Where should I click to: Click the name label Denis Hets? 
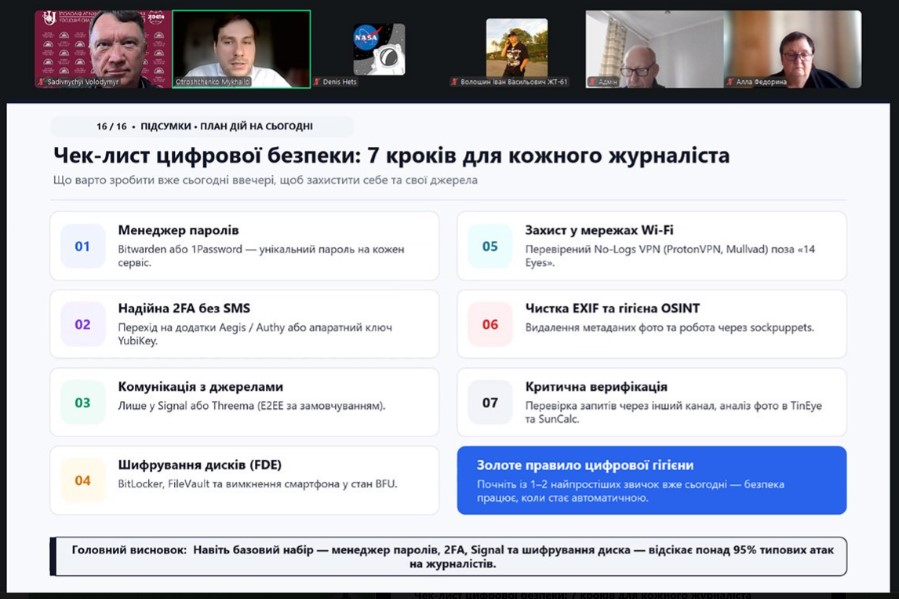click(x=339, y=82)
